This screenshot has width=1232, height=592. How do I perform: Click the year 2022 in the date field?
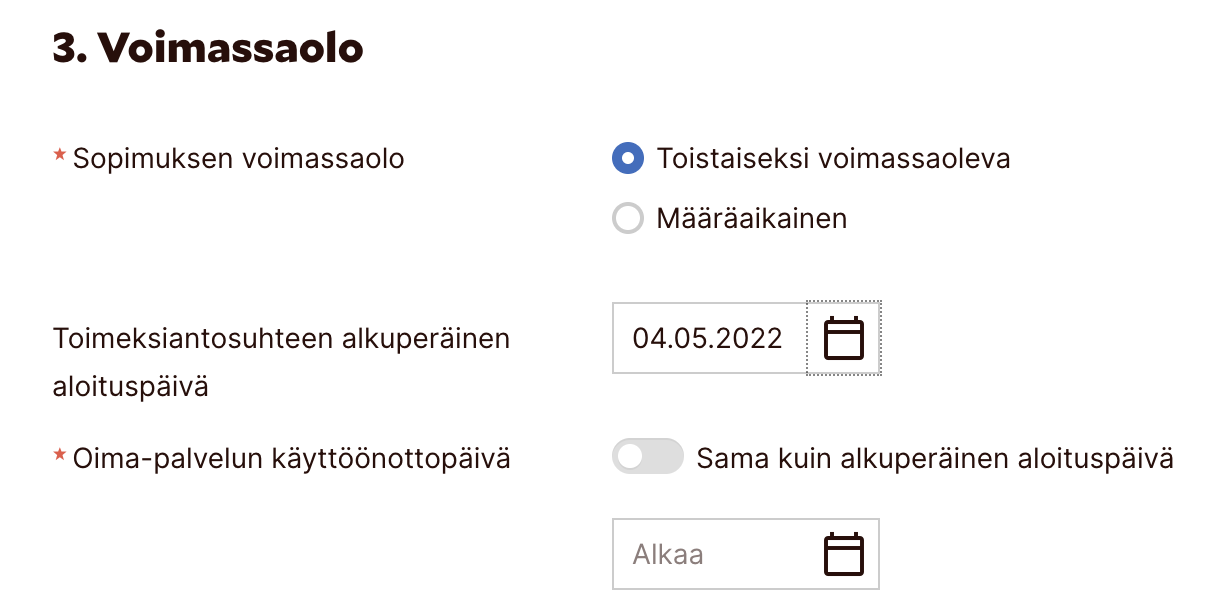coord(750,338)
